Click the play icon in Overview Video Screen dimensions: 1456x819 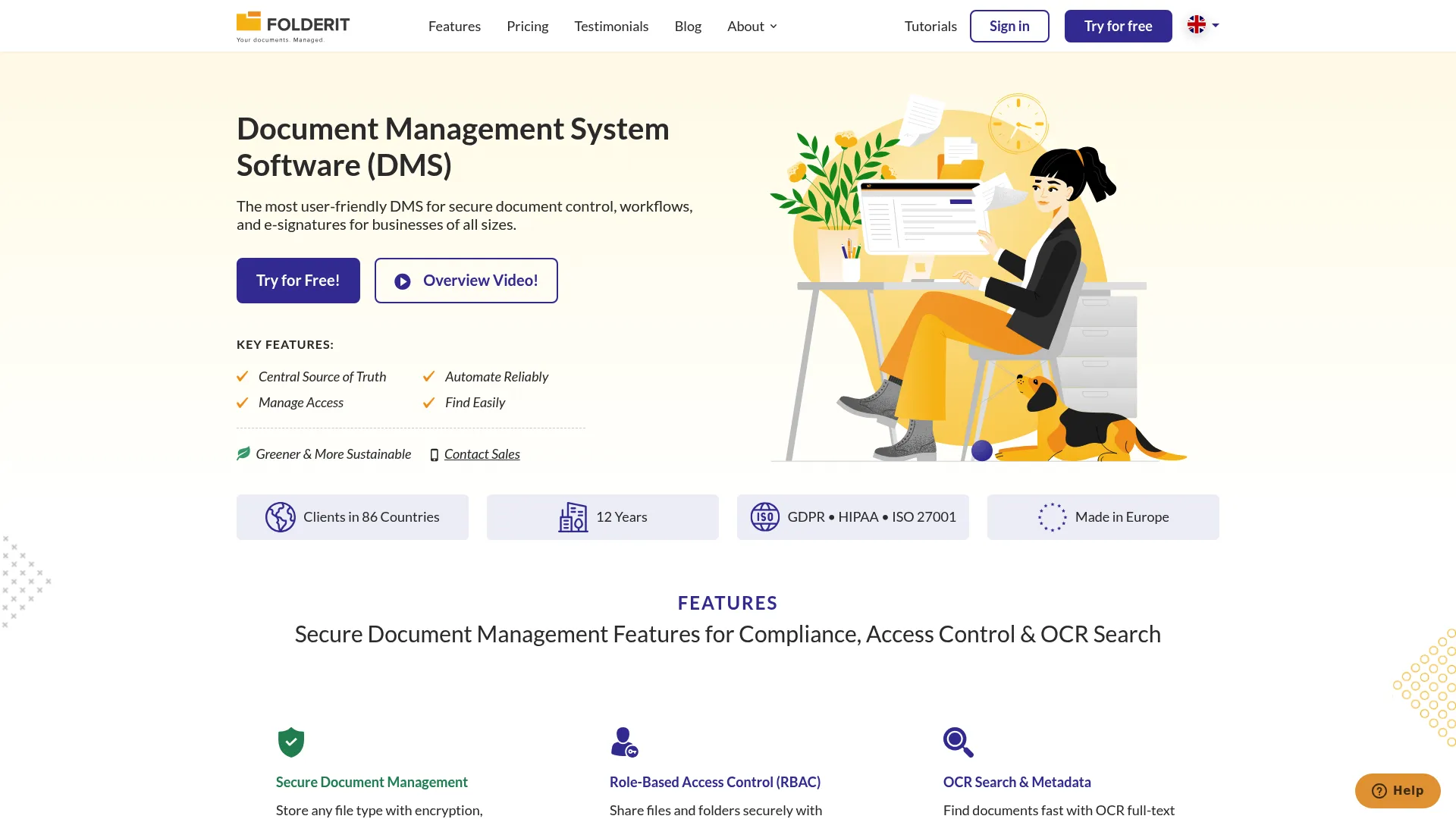coord(403,281)
